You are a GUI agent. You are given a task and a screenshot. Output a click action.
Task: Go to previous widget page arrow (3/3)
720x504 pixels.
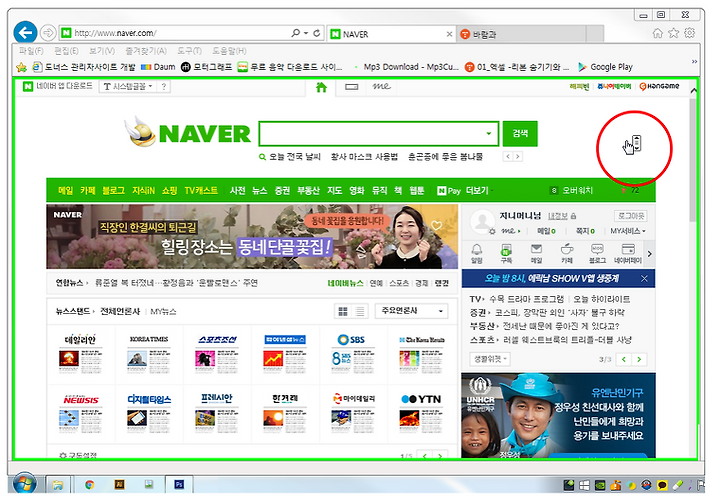[x=624, y=359]
